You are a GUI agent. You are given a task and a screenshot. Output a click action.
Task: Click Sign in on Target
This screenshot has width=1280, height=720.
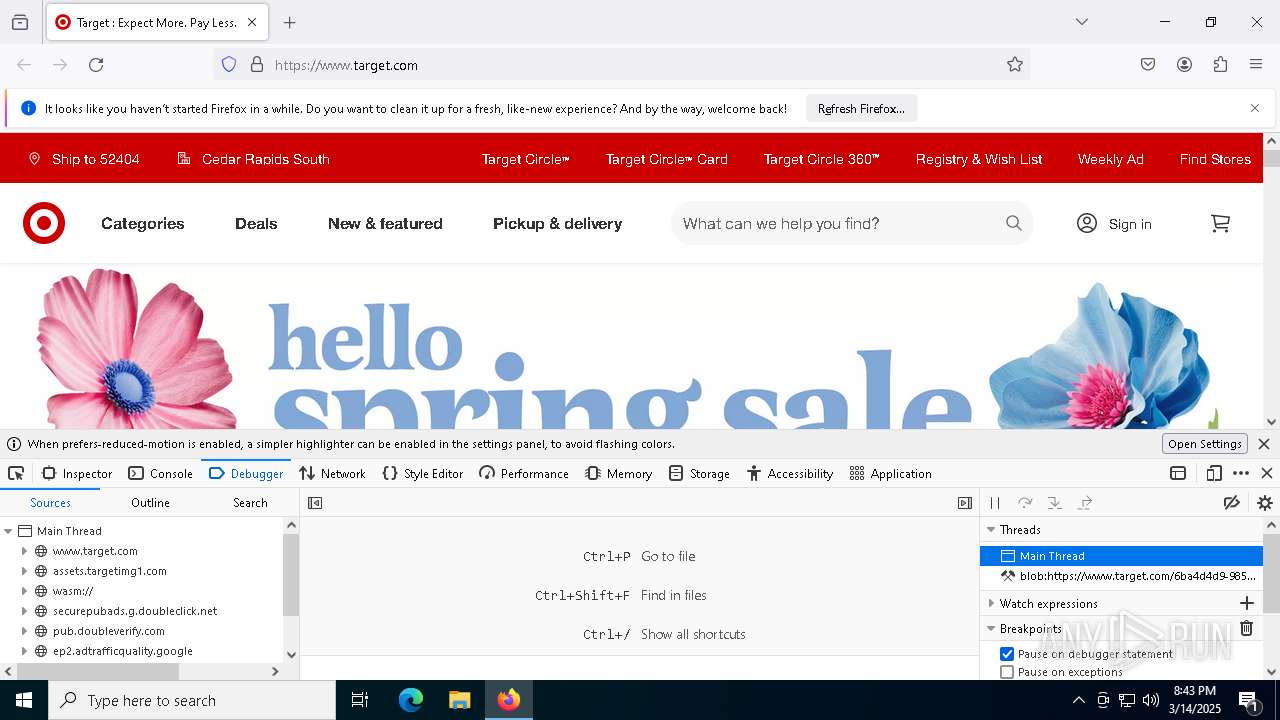click(x=1114, y=223)
